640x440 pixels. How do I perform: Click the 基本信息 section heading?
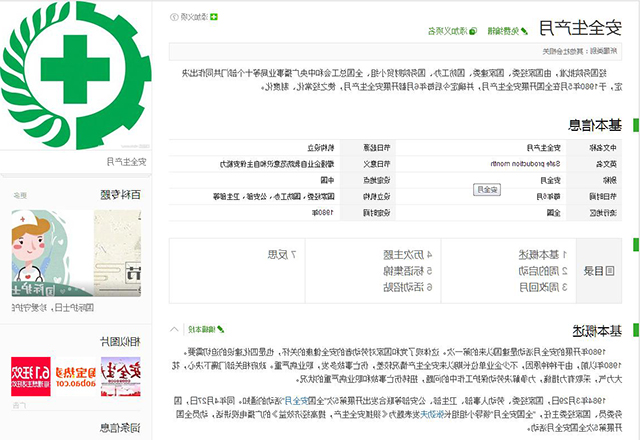(x=595, y=125)
